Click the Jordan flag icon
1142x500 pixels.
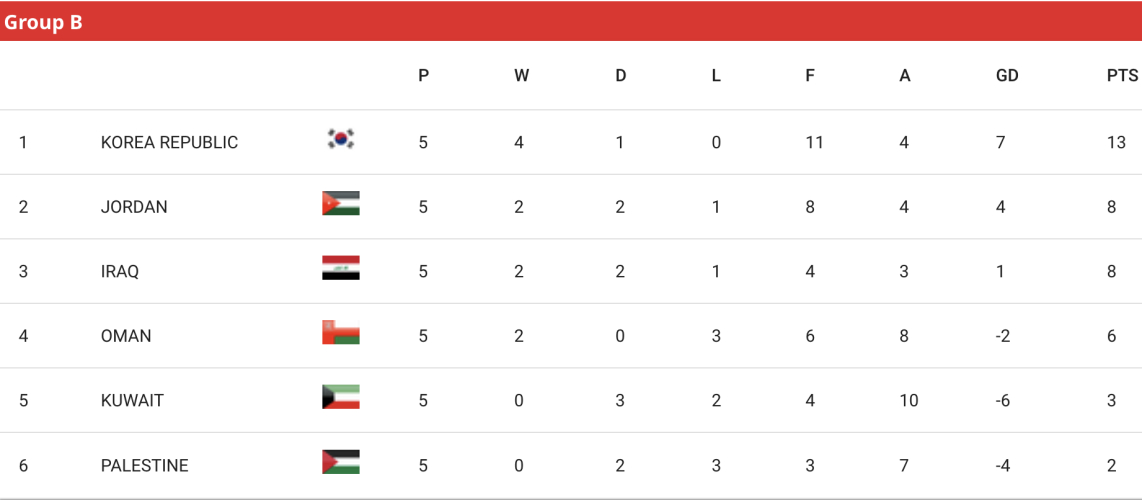point(341,203)
